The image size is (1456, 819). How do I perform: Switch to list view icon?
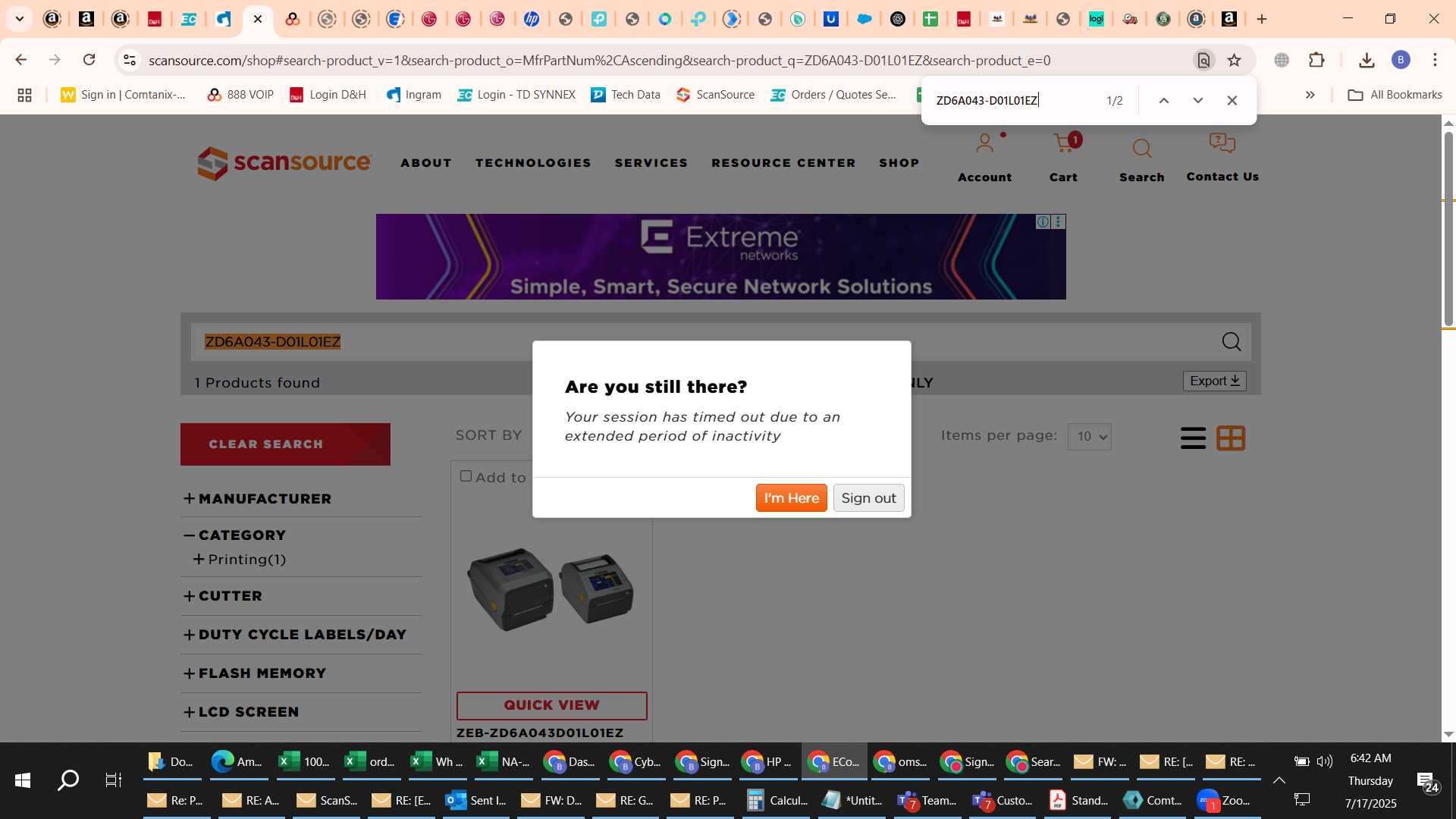1193,438
